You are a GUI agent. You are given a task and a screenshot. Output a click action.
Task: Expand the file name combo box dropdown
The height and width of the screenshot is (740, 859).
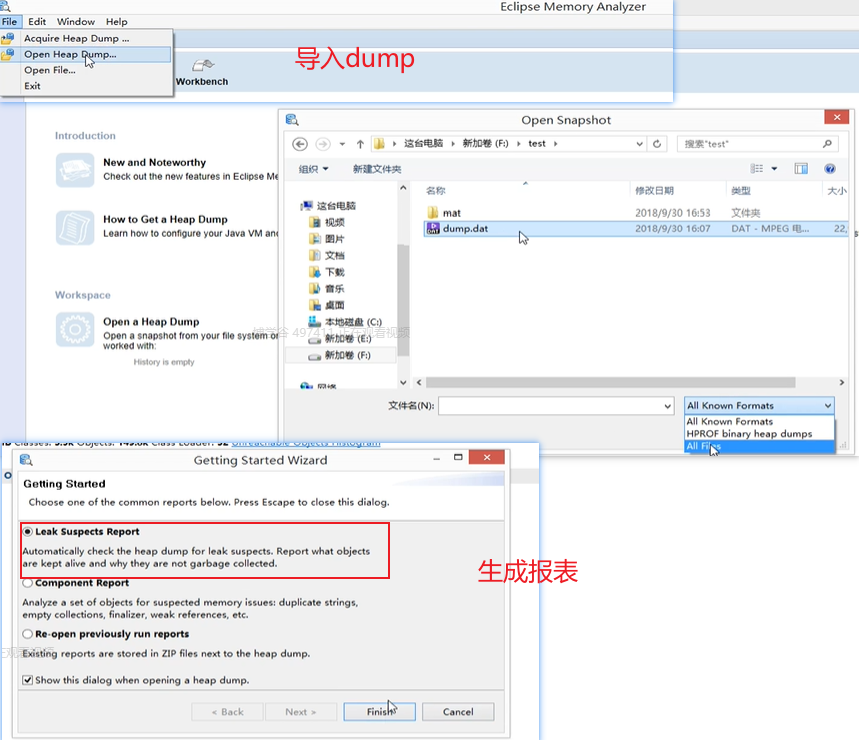[667, 406]
